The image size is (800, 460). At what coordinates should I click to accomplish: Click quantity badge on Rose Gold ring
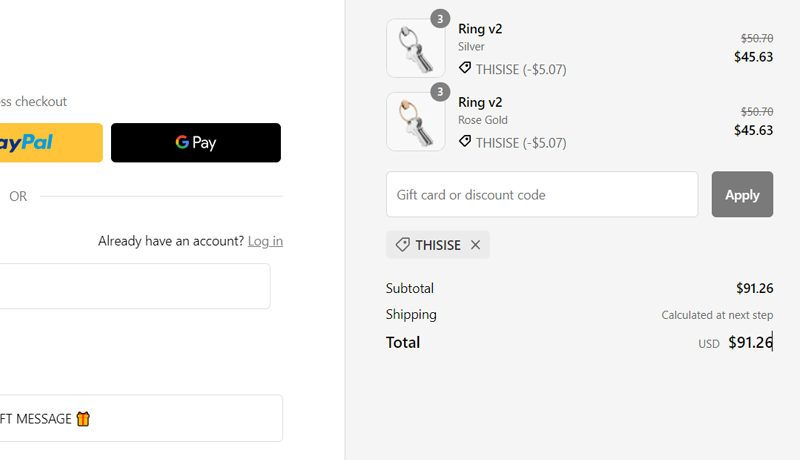(x=440, y=93)
